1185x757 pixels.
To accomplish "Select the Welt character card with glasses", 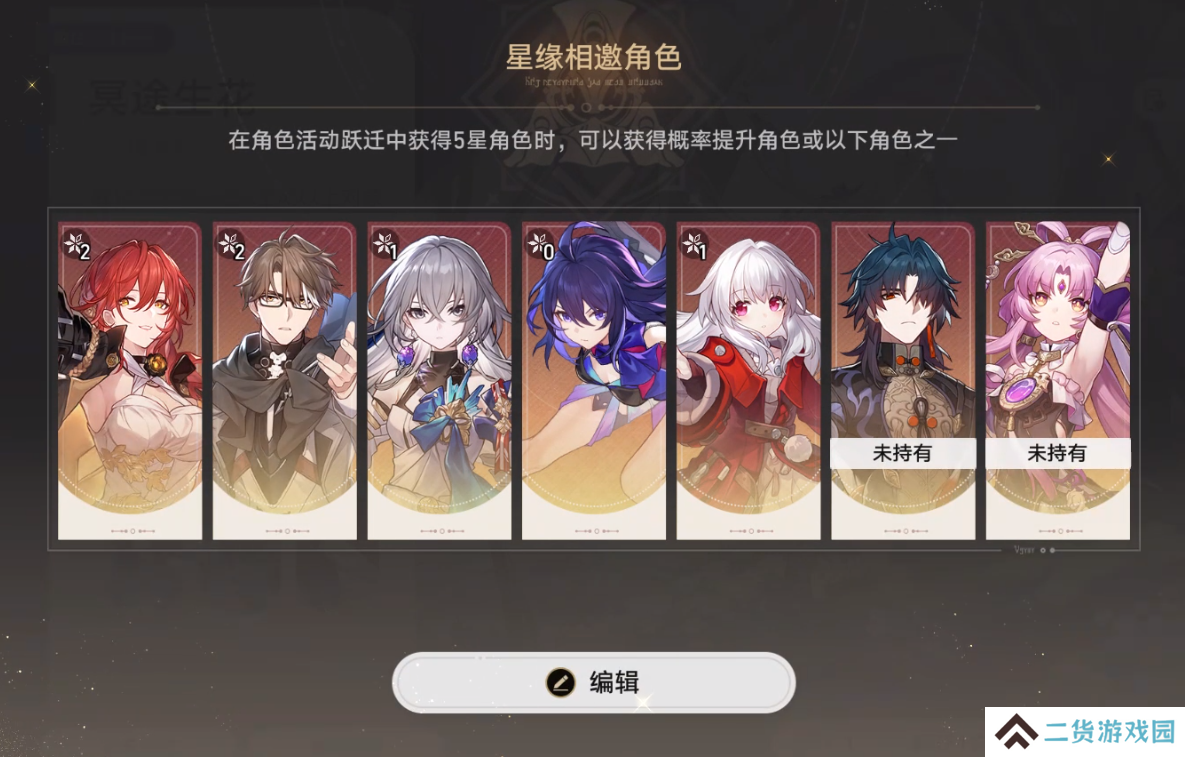I will coord(284,380).
